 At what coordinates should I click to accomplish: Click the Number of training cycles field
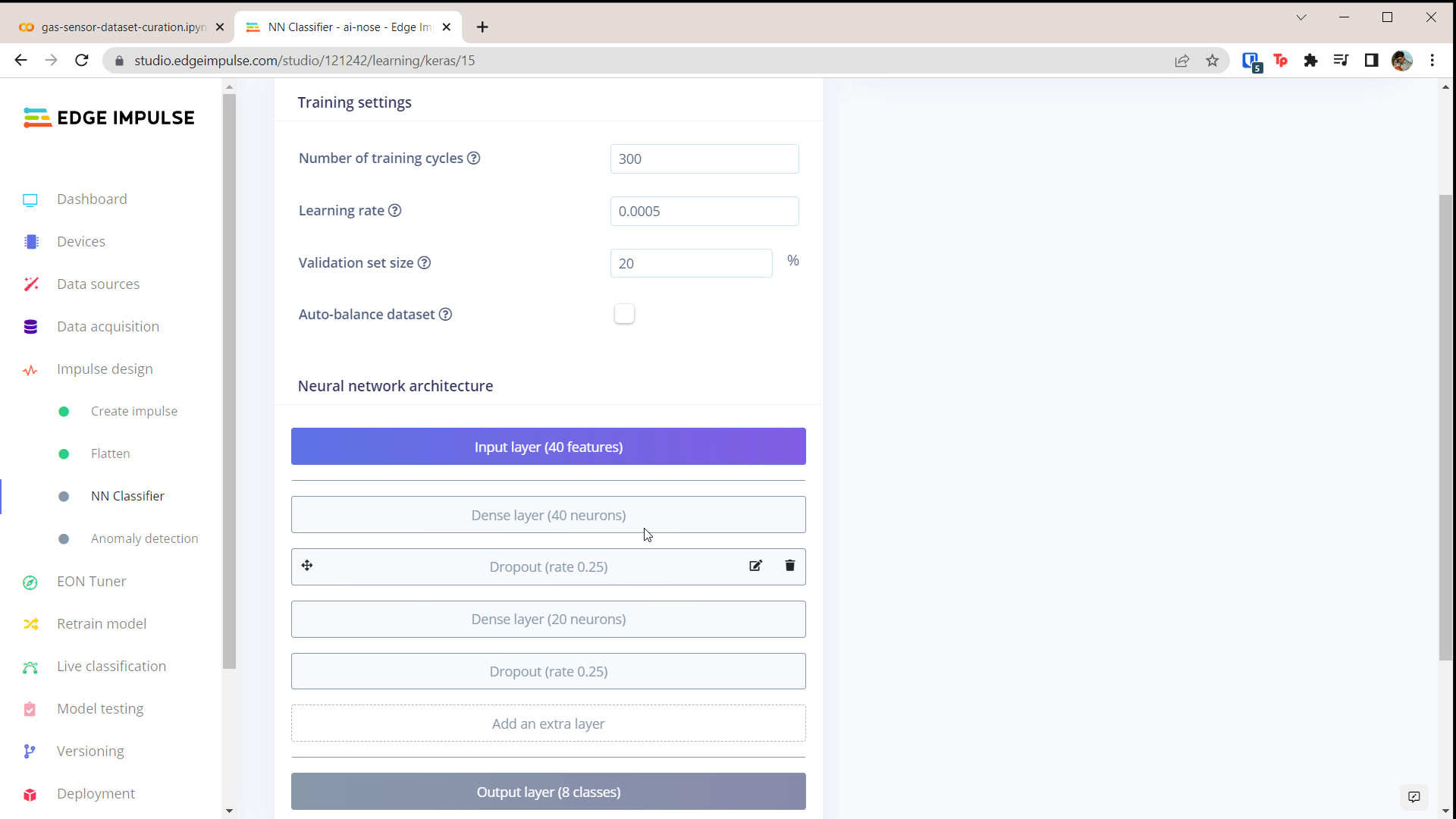(x=704, y=158)
